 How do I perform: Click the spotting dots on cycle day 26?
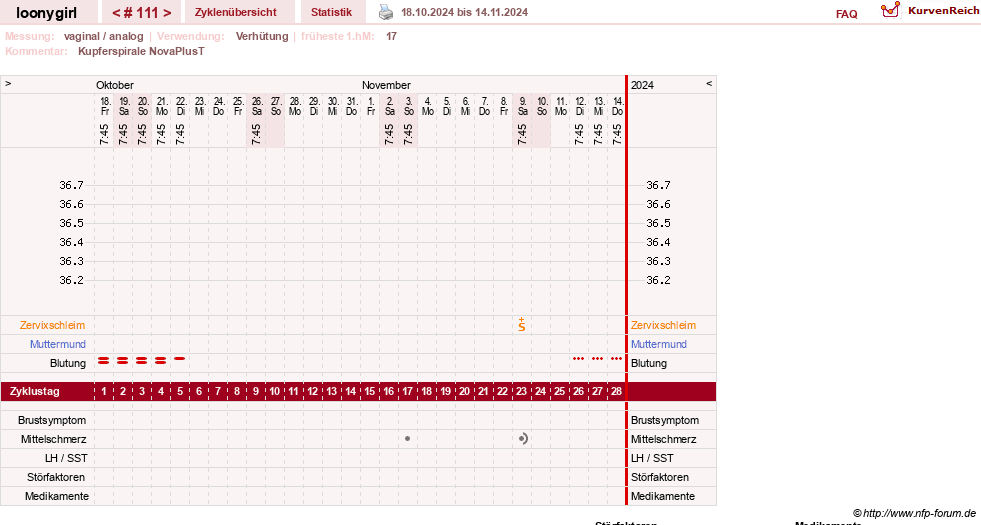pyautogui.click(x=579, y=359)
